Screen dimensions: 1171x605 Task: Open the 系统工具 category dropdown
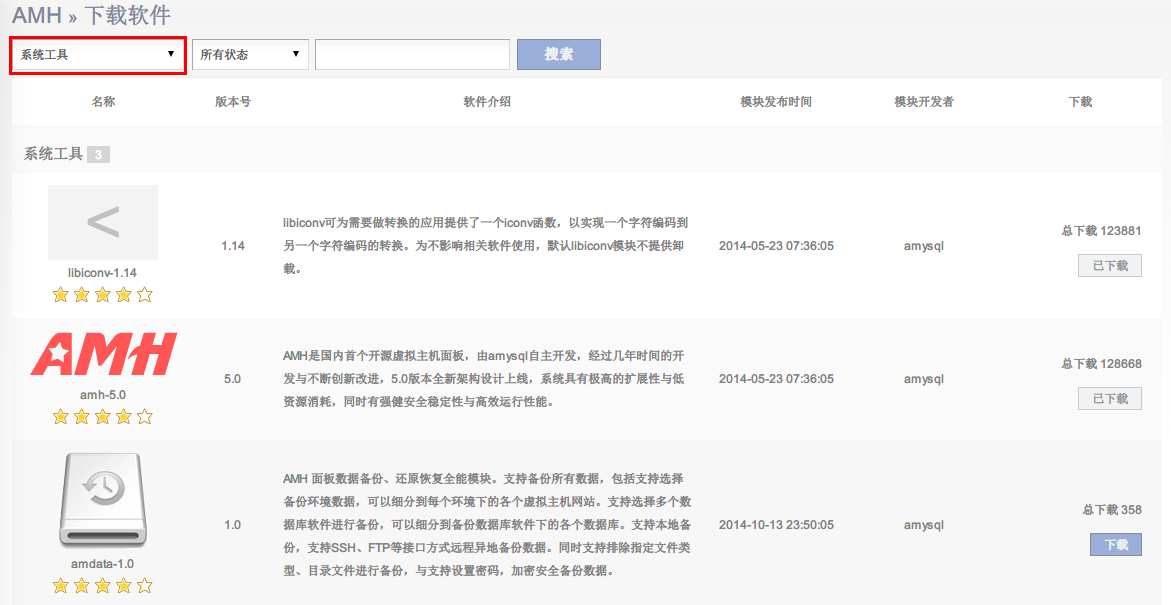pyautogui.click(x=98, y=54)
